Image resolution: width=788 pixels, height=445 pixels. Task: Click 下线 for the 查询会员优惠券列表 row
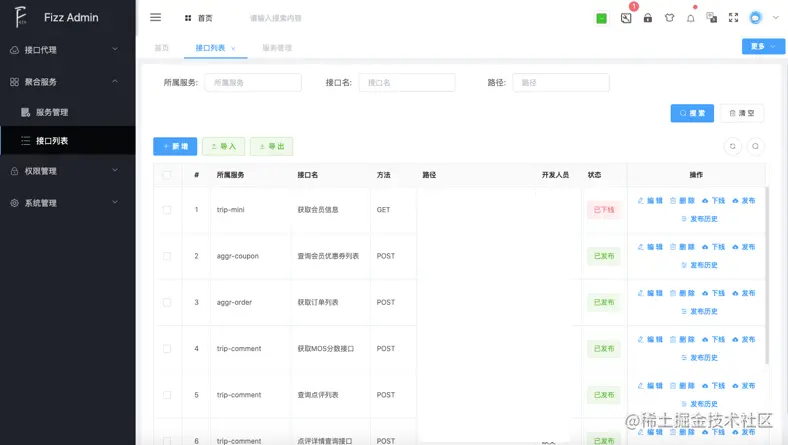click(x=713, y=247)
